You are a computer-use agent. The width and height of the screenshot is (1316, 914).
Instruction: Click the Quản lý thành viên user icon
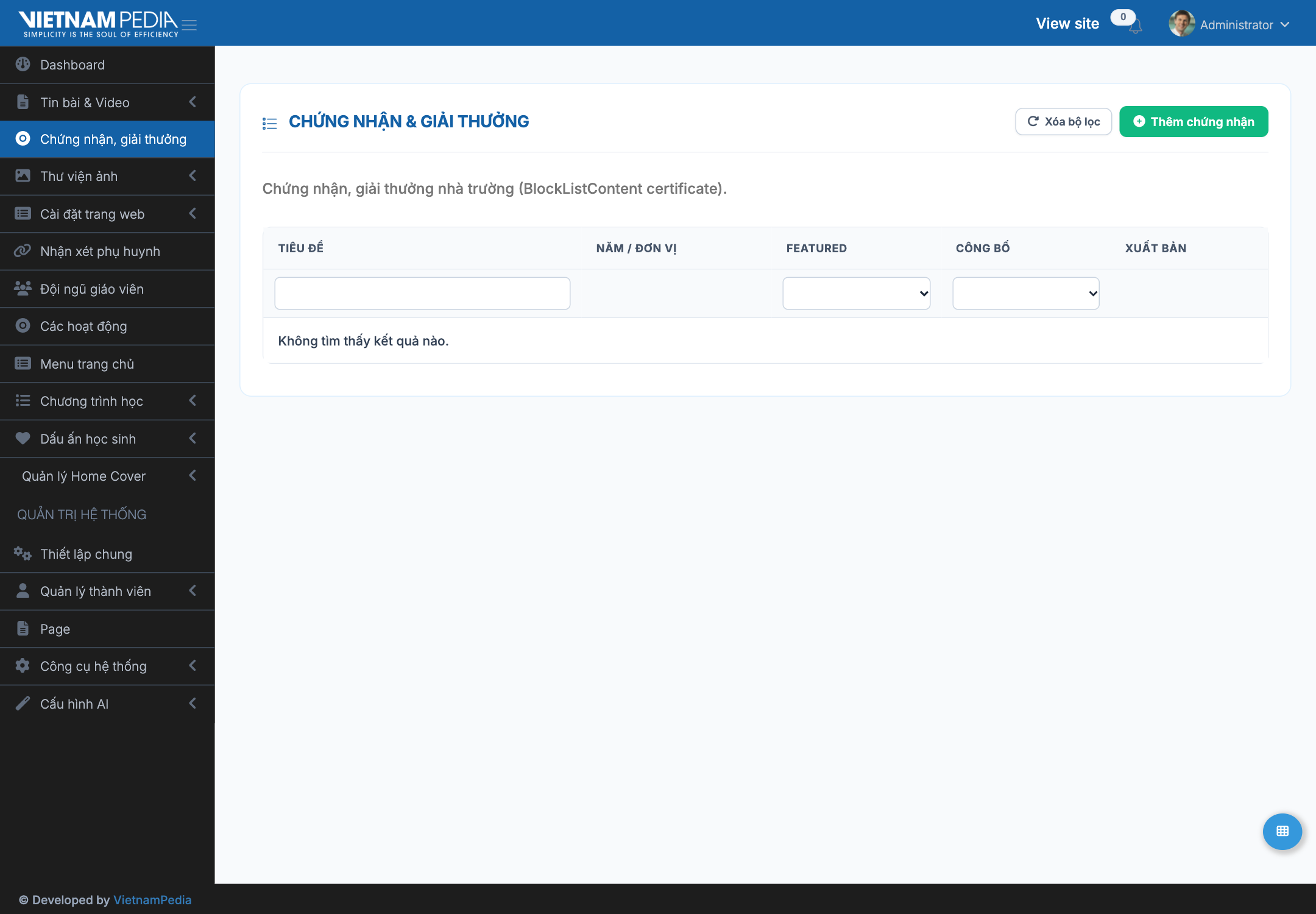[23, 590]
